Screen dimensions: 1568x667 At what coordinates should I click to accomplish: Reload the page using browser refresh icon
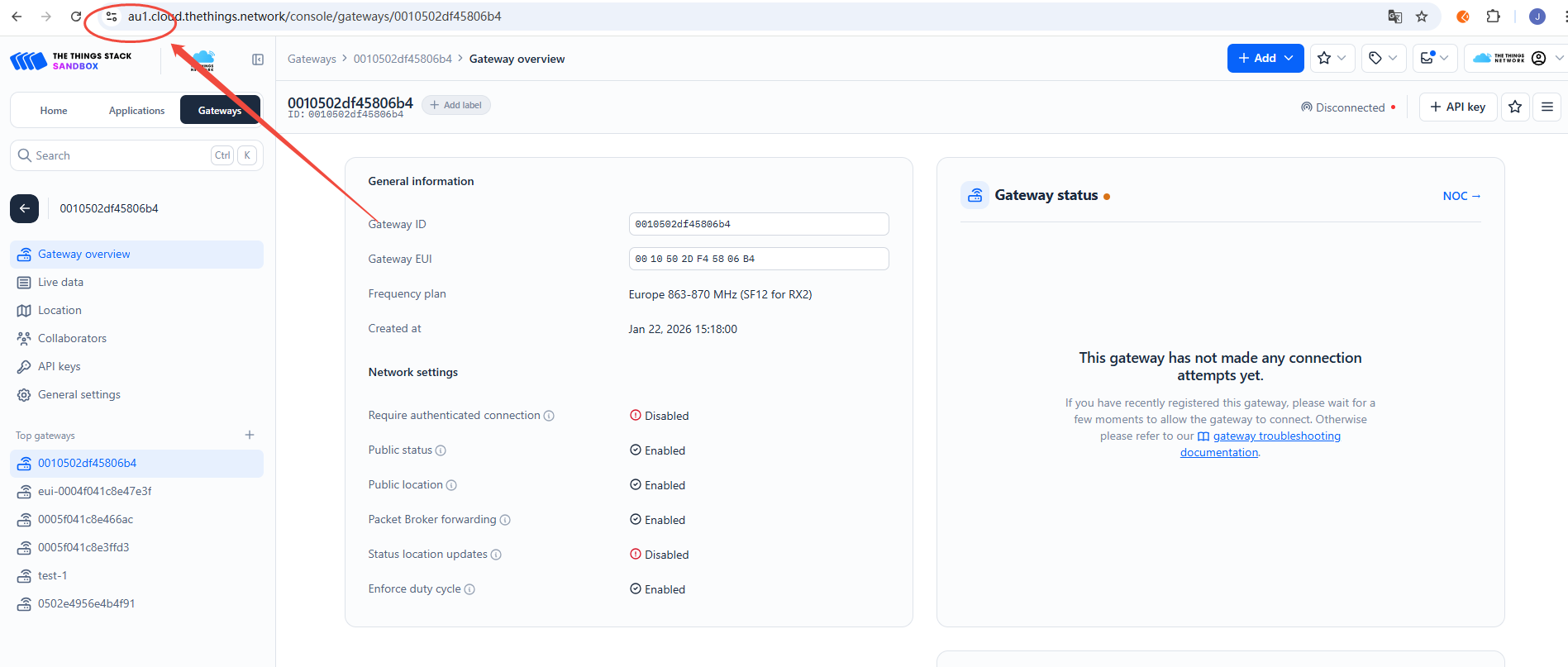(76, 17)
